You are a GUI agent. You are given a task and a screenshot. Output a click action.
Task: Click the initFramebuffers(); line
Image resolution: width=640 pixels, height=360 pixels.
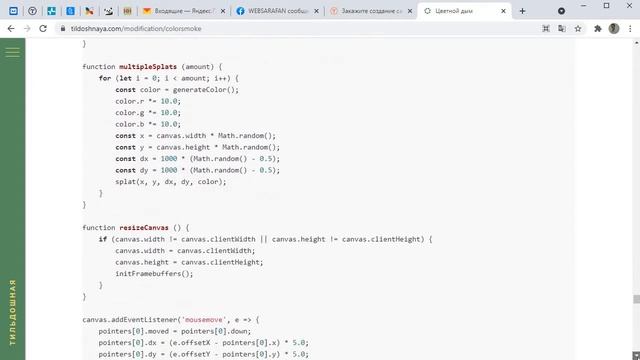pos(154,273)
